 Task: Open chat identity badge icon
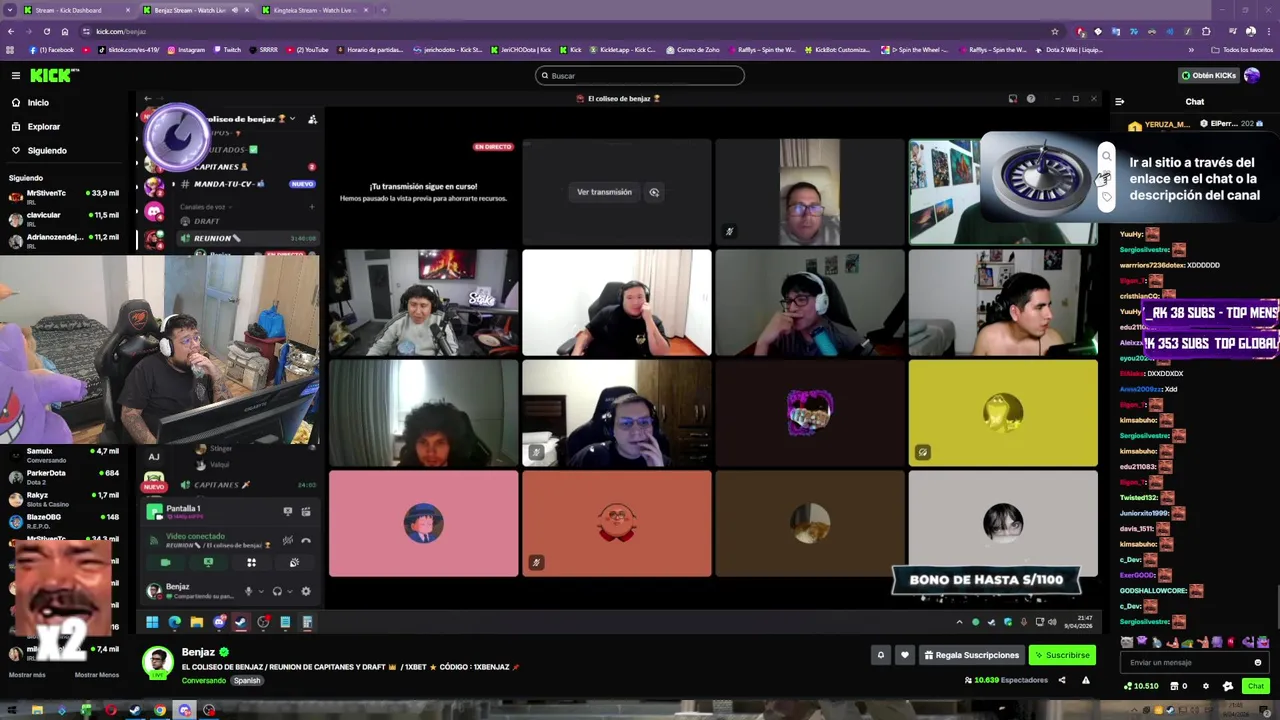(x=1227, y=686)
